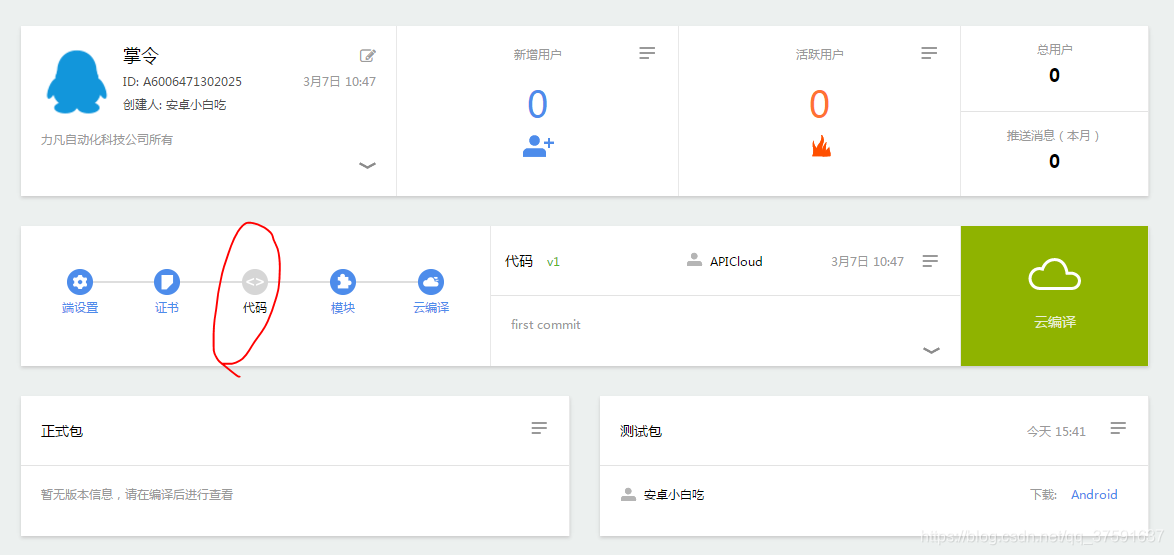Click the white cloud icon on green tile

click(x=1054, y=275)
